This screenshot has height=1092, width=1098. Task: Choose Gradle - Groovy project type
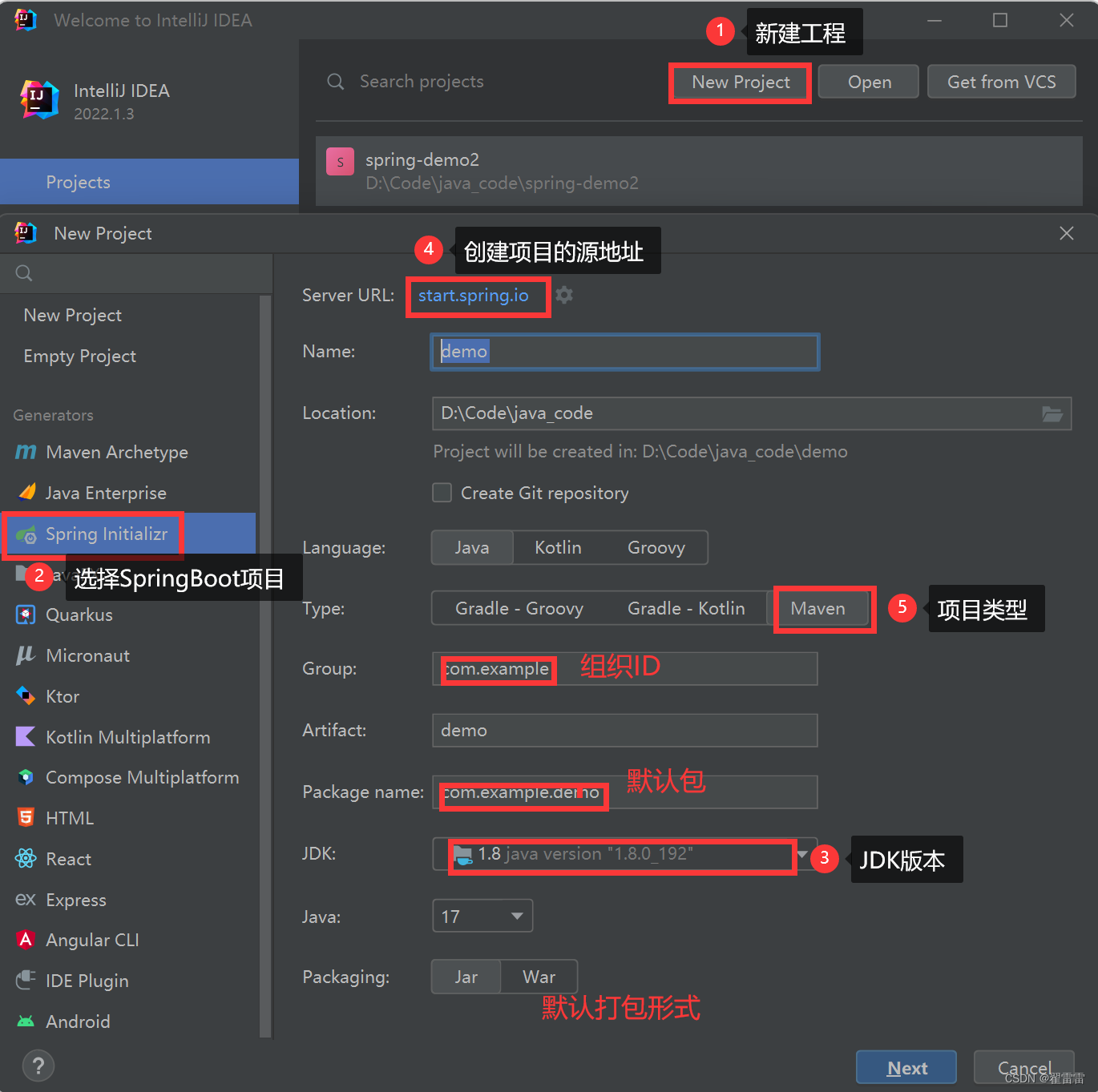click(x=519, y=609)
